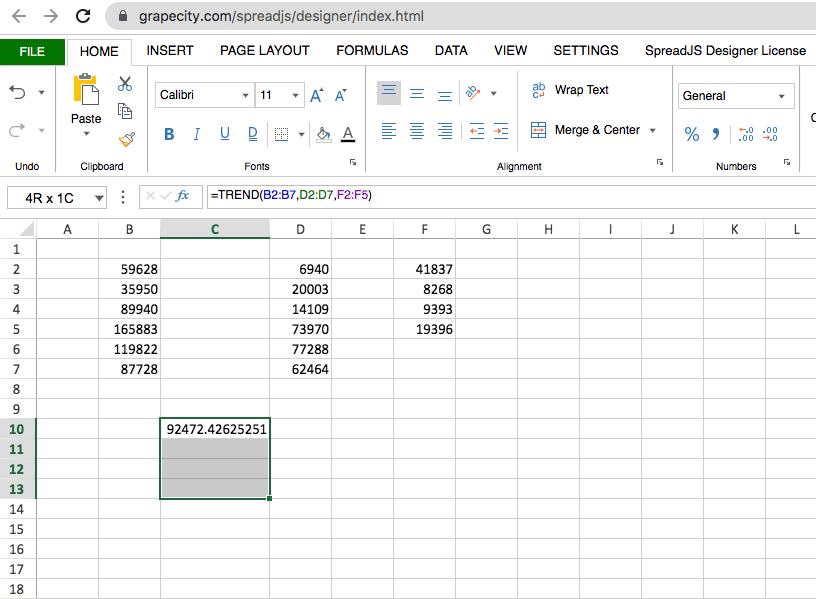Switch to the FORMULAS ribbon tab
The height and width of the screenshot is (599, 816).
click(x=372, y=51)
